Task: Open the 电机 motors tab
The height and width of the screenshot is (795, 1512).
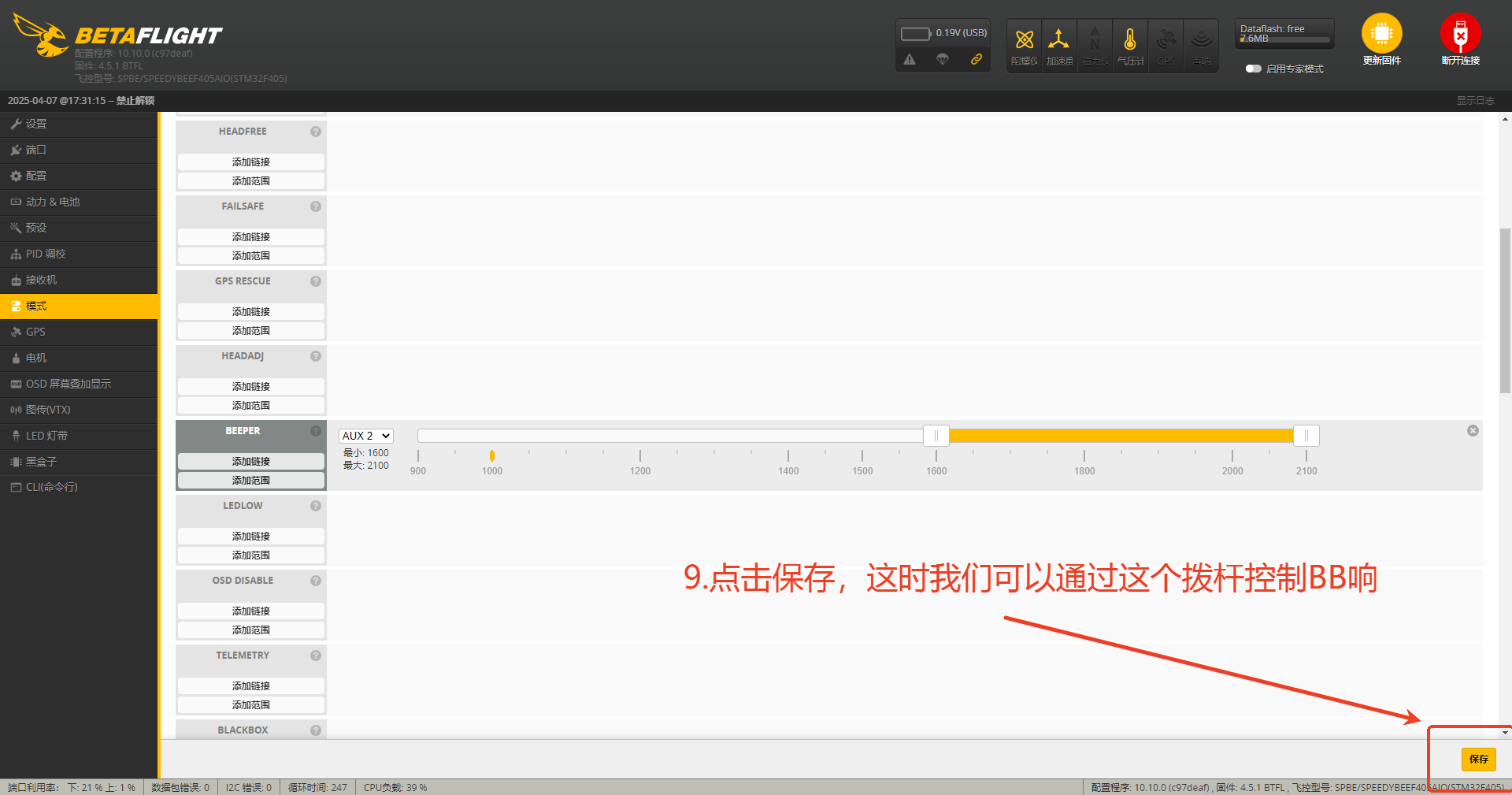Action: pos(79,358)
